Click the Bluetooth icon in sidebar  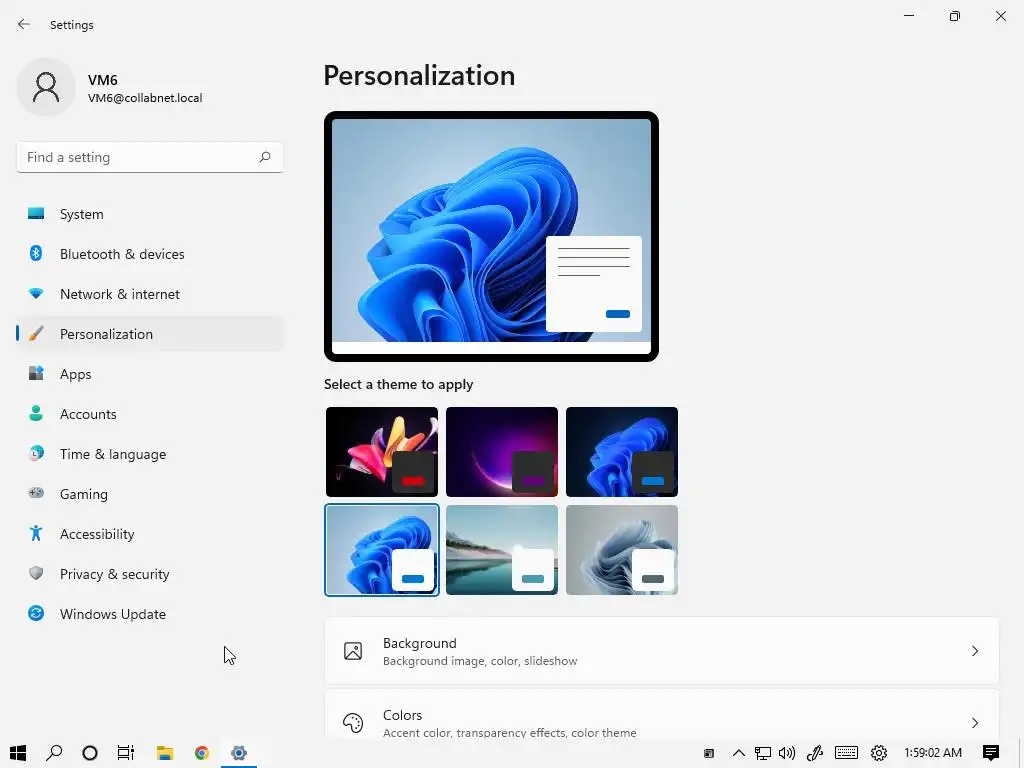36,253
